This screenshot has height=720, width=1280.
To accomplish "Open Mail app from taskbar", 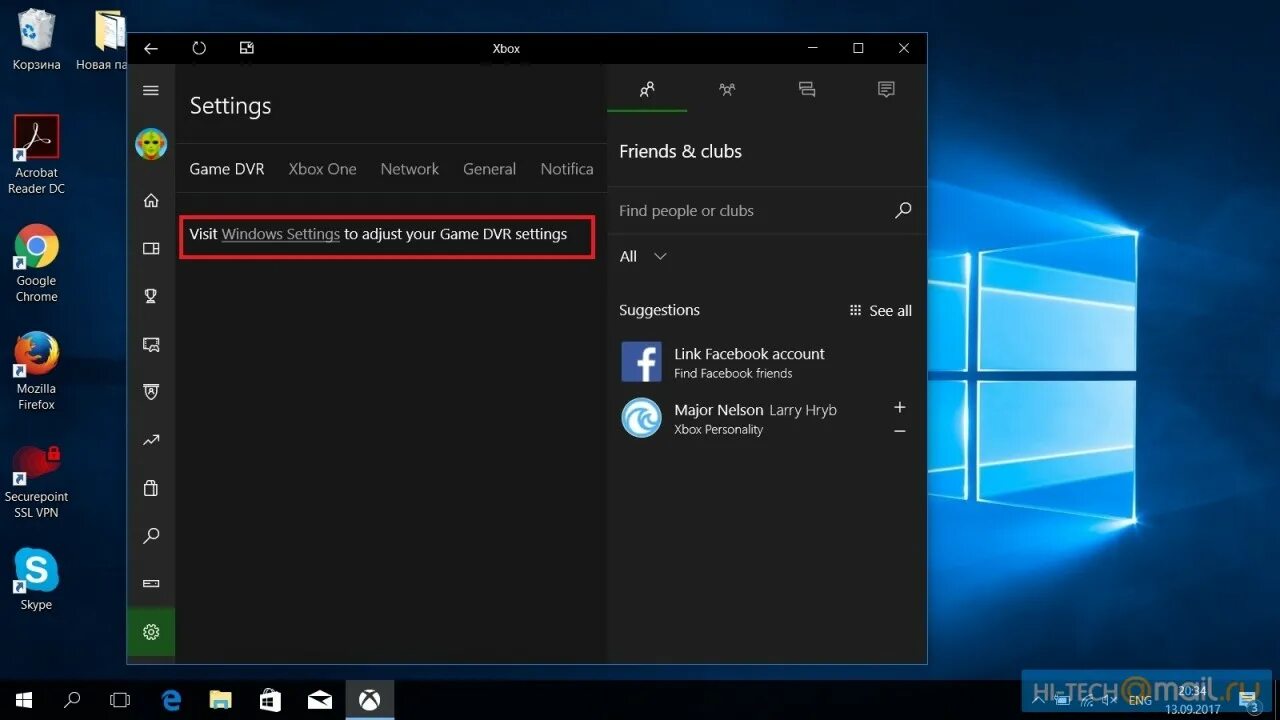I will (x=320, y=700).
